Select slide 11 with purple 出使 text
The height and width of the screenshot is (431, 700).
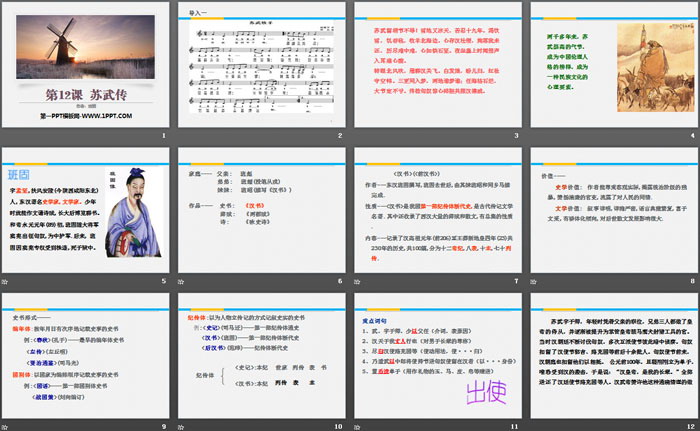point(438,356)
